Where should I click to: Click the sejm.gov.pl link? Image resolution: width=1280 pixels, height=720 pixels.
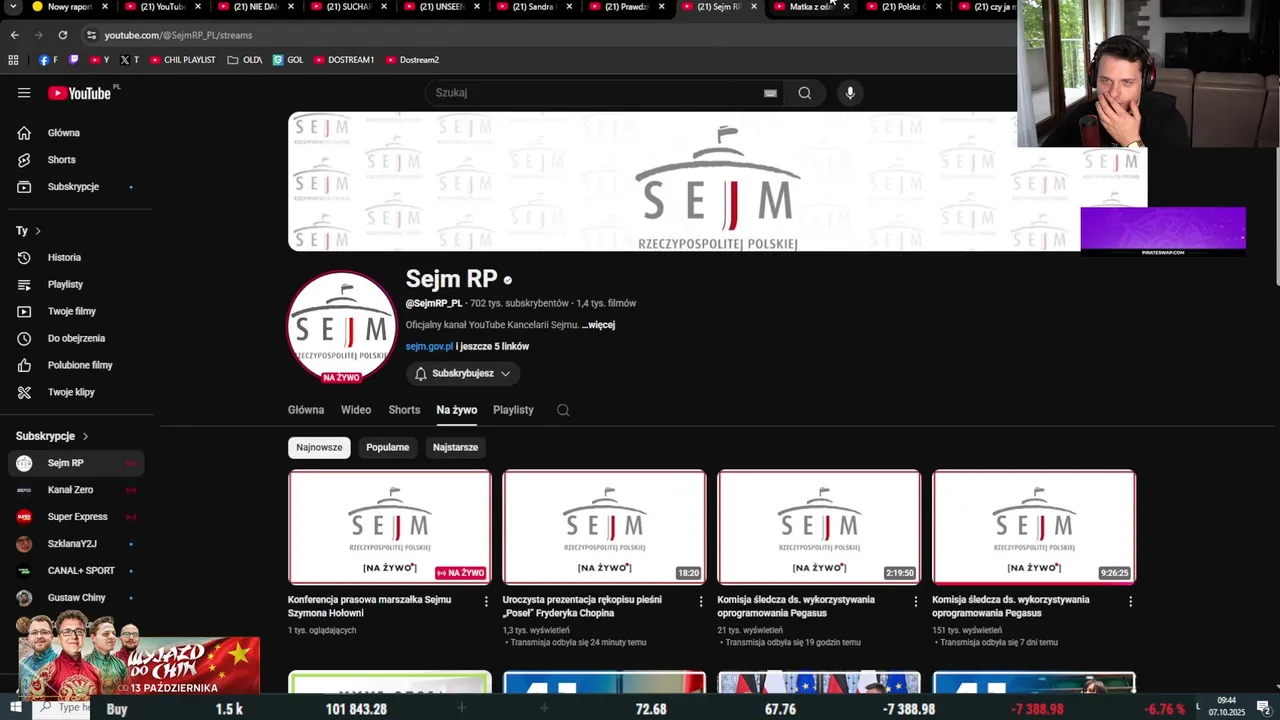click(429, 347)
